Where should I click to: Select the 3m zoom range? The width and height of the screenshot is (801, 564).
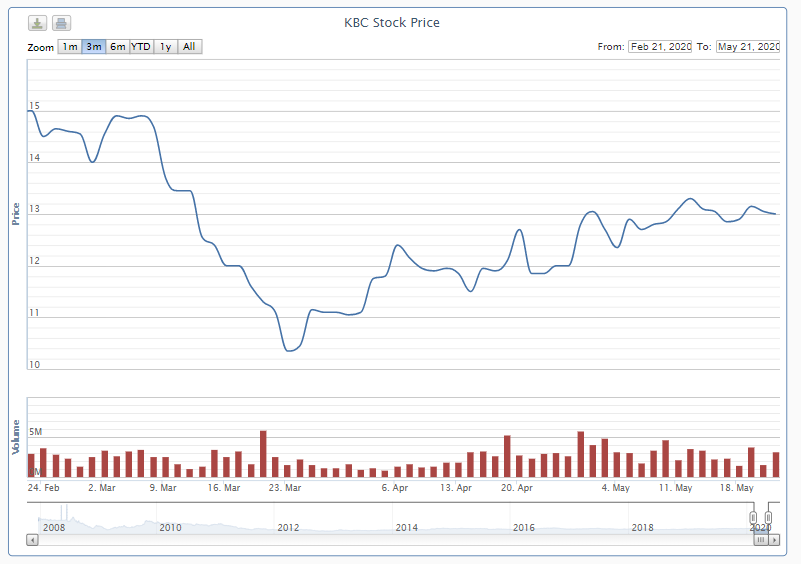[93, 46]
